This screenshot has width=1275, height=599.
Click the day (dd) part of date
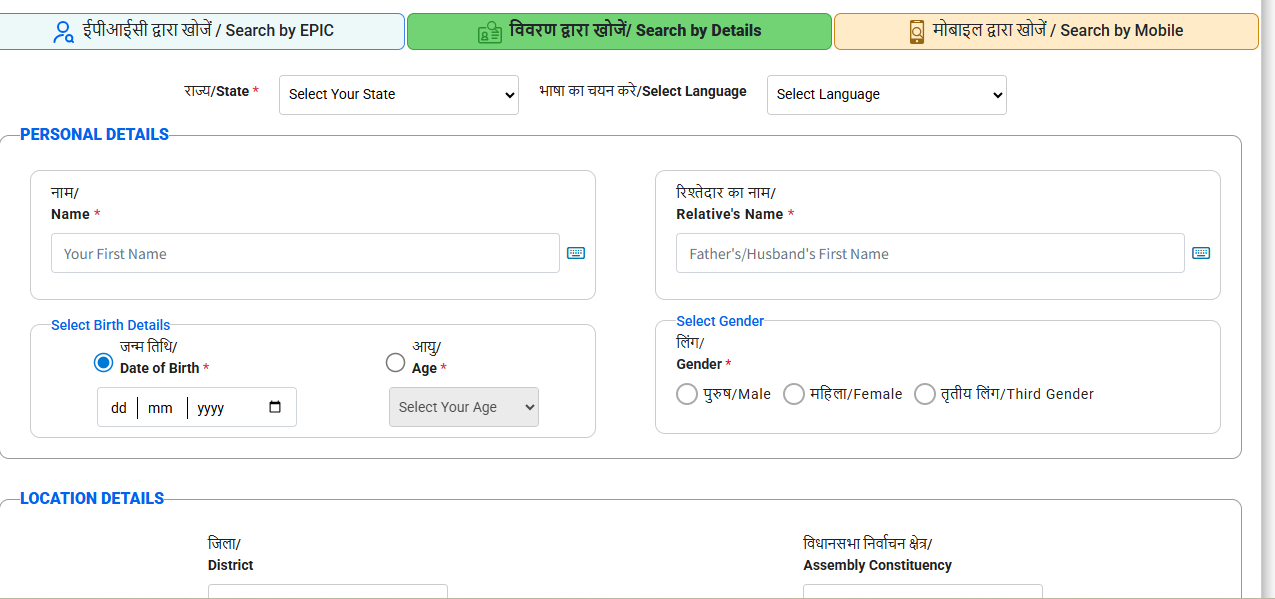click(119, 408)
